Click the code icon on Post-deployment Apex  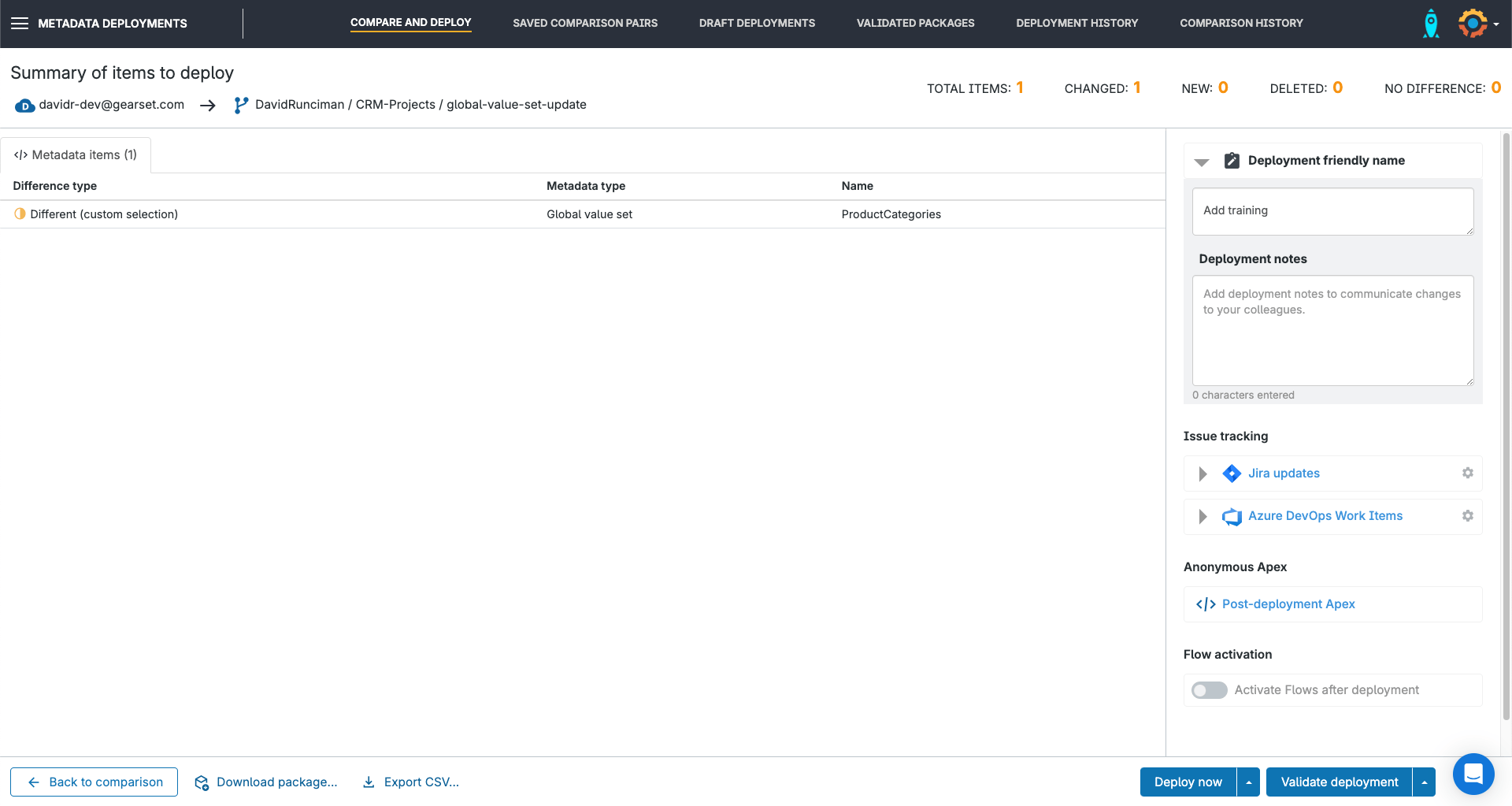point(1206,604)
